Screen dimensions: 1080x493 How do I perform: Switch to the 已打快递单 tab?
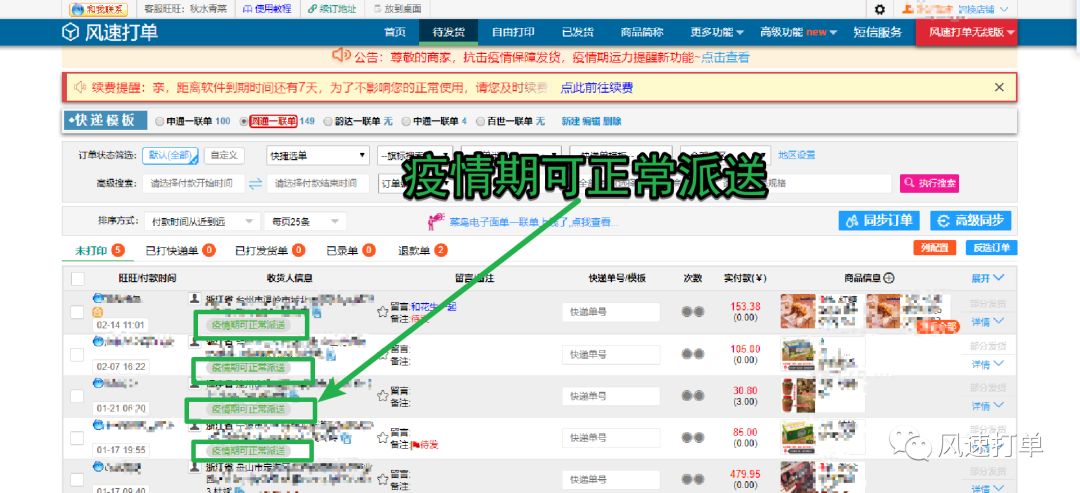click(x=180, y=251)
